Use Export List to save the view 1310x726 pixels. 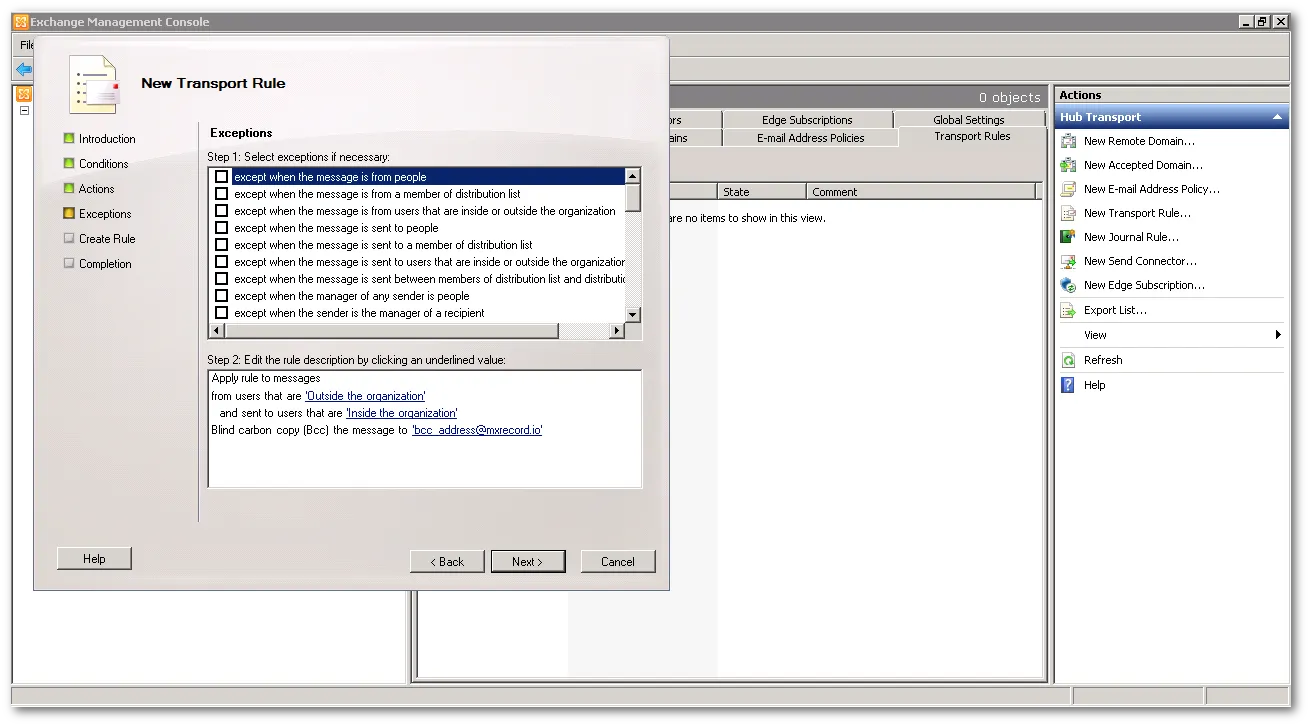1116,309
